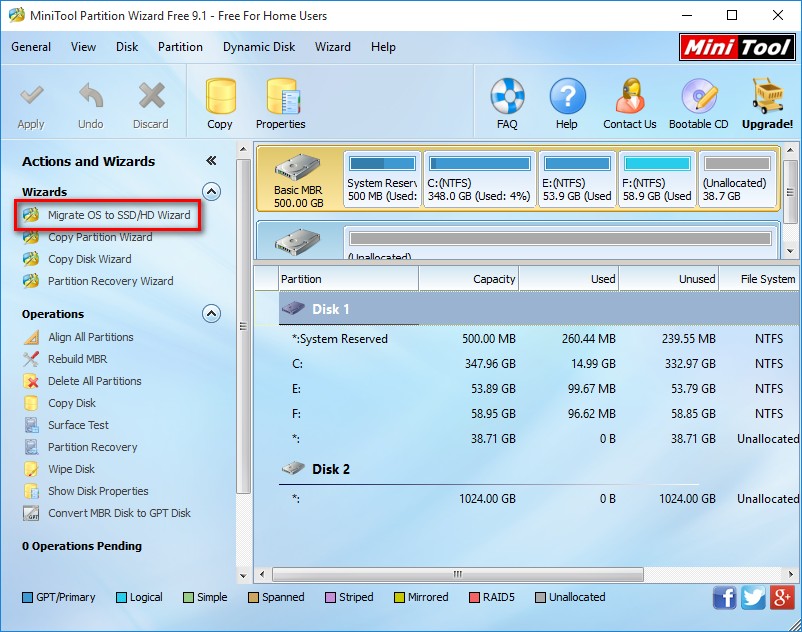Select the C:(NTFS) partition block
Screen dimensions: 802x632
tap(480, 179)
